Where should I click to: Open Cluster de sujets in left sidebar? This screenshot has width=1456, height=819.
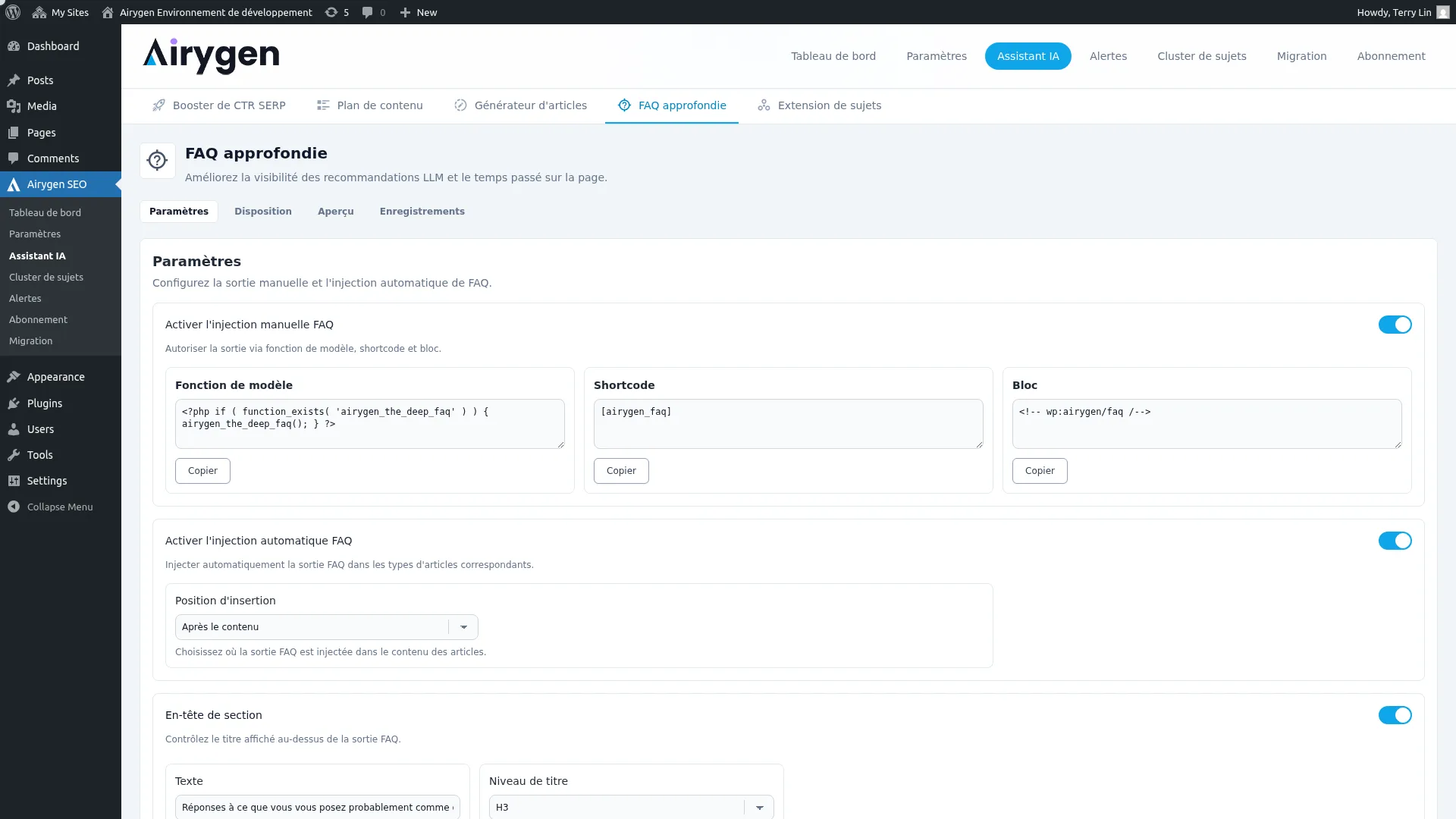(46, 278)
